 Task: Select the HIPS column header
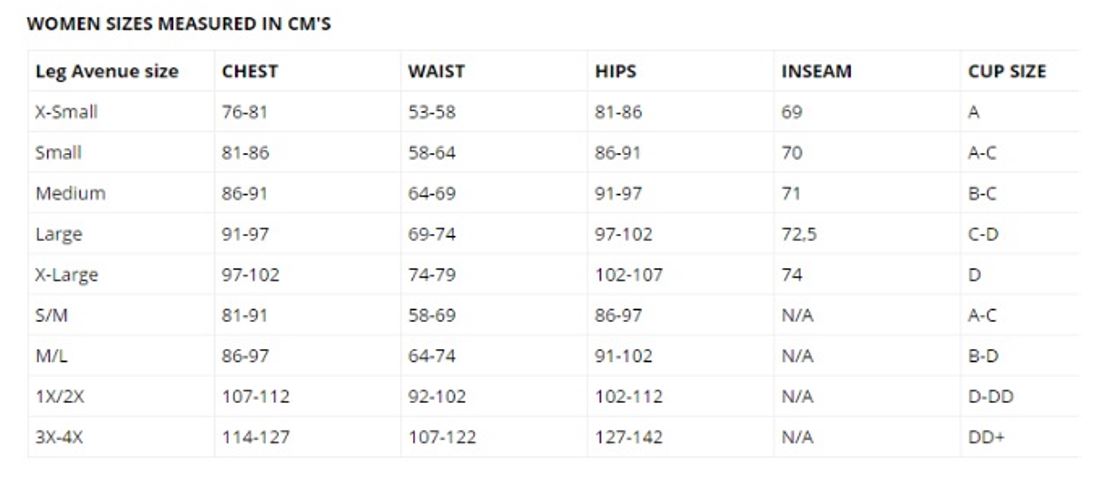[615, 72]
